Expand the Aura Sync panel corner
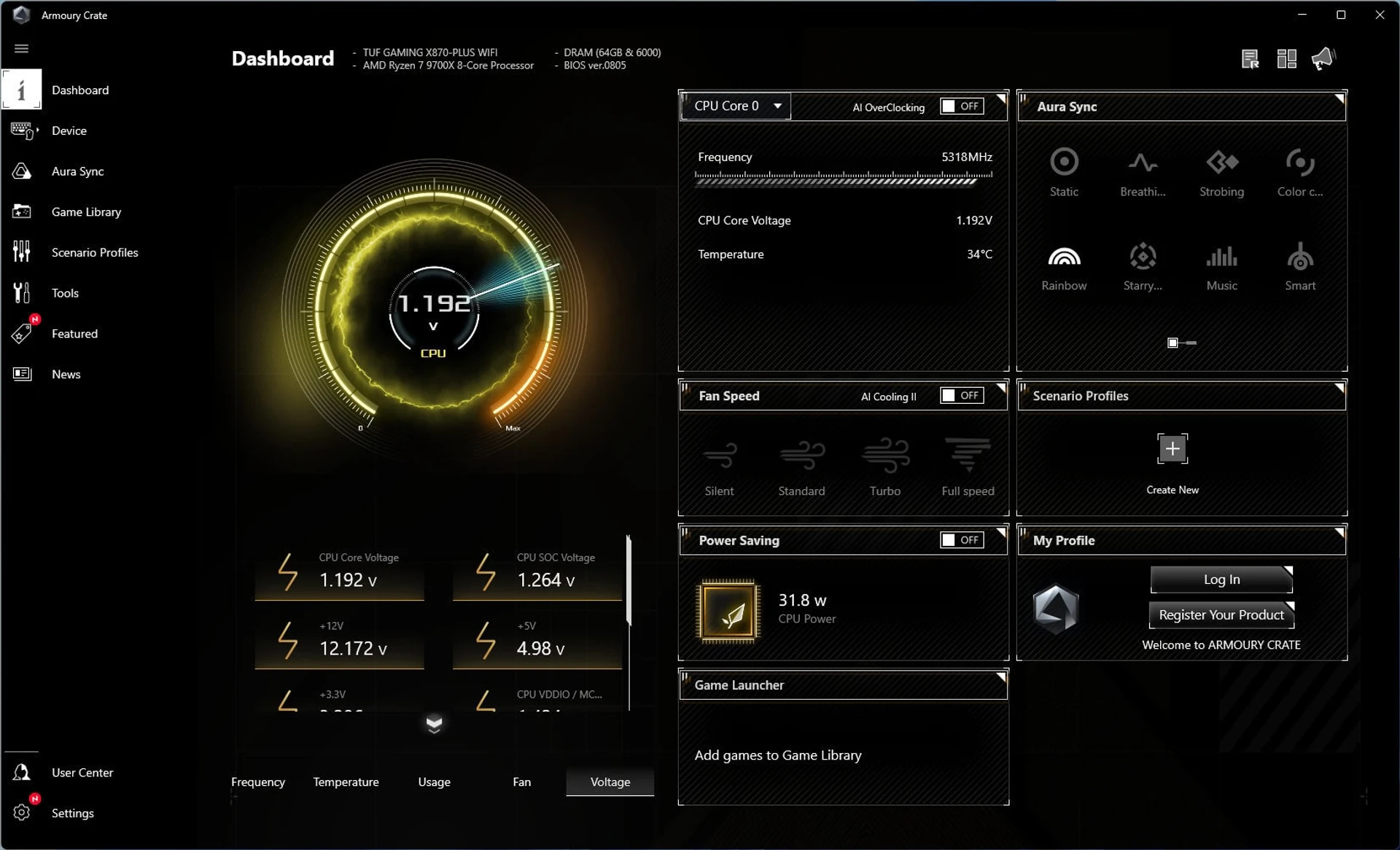The image size is (1400, 850). pyautogui.click(x=1339, y=98)
